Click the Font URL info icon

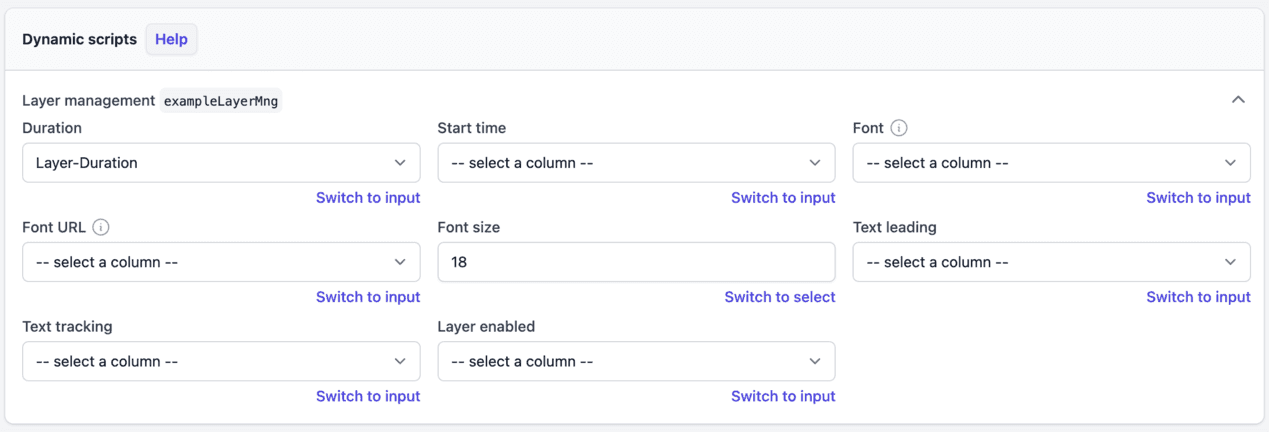pos(101,227)
